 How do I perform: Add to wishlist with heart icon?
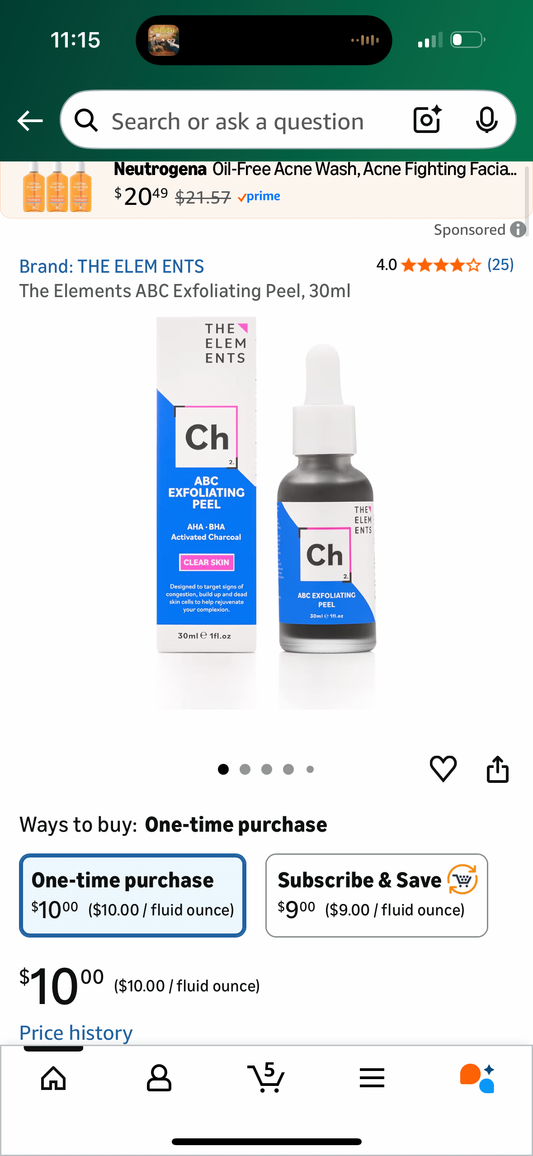(x=443, y=769)
